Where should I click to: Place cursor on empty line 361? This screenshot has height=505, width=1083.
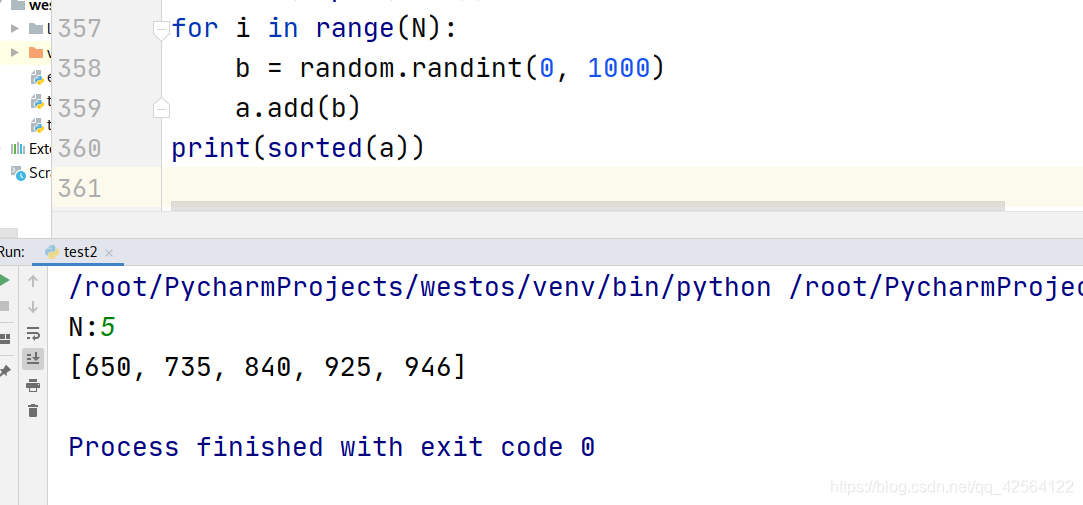622,187
